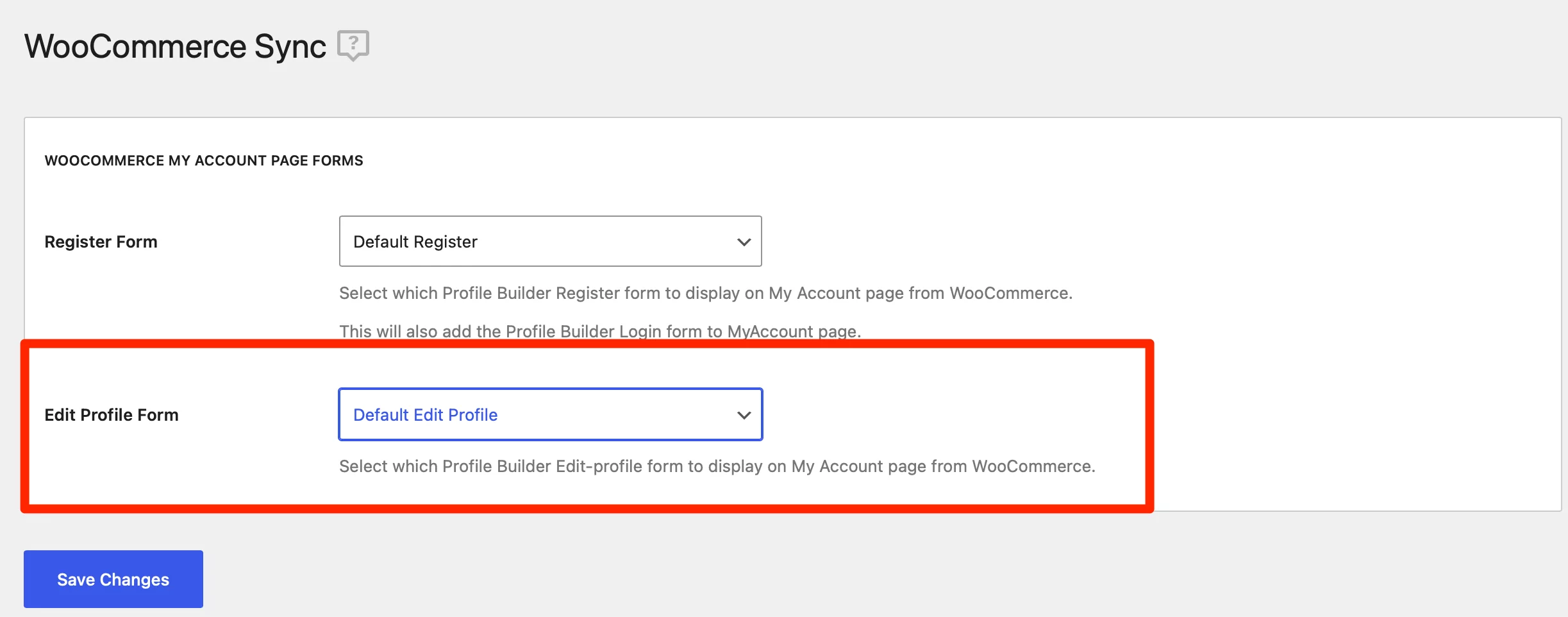Click the 'Register Form' label
The image size is (1568, 617).
[101, 242]
